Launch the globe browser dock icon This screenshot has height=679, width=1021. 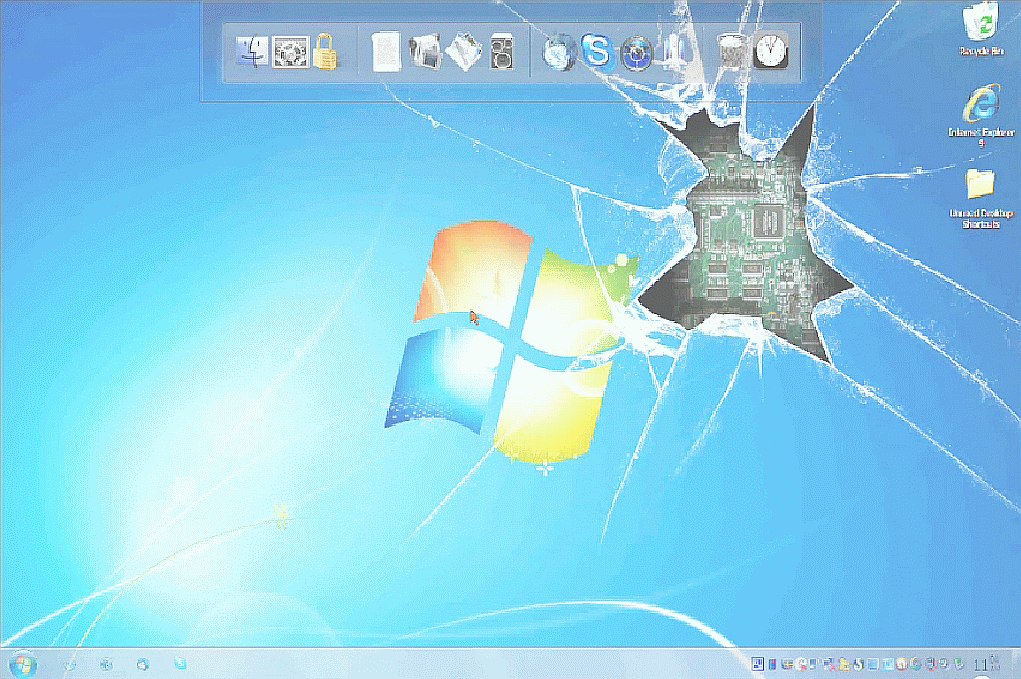(559, 52)
